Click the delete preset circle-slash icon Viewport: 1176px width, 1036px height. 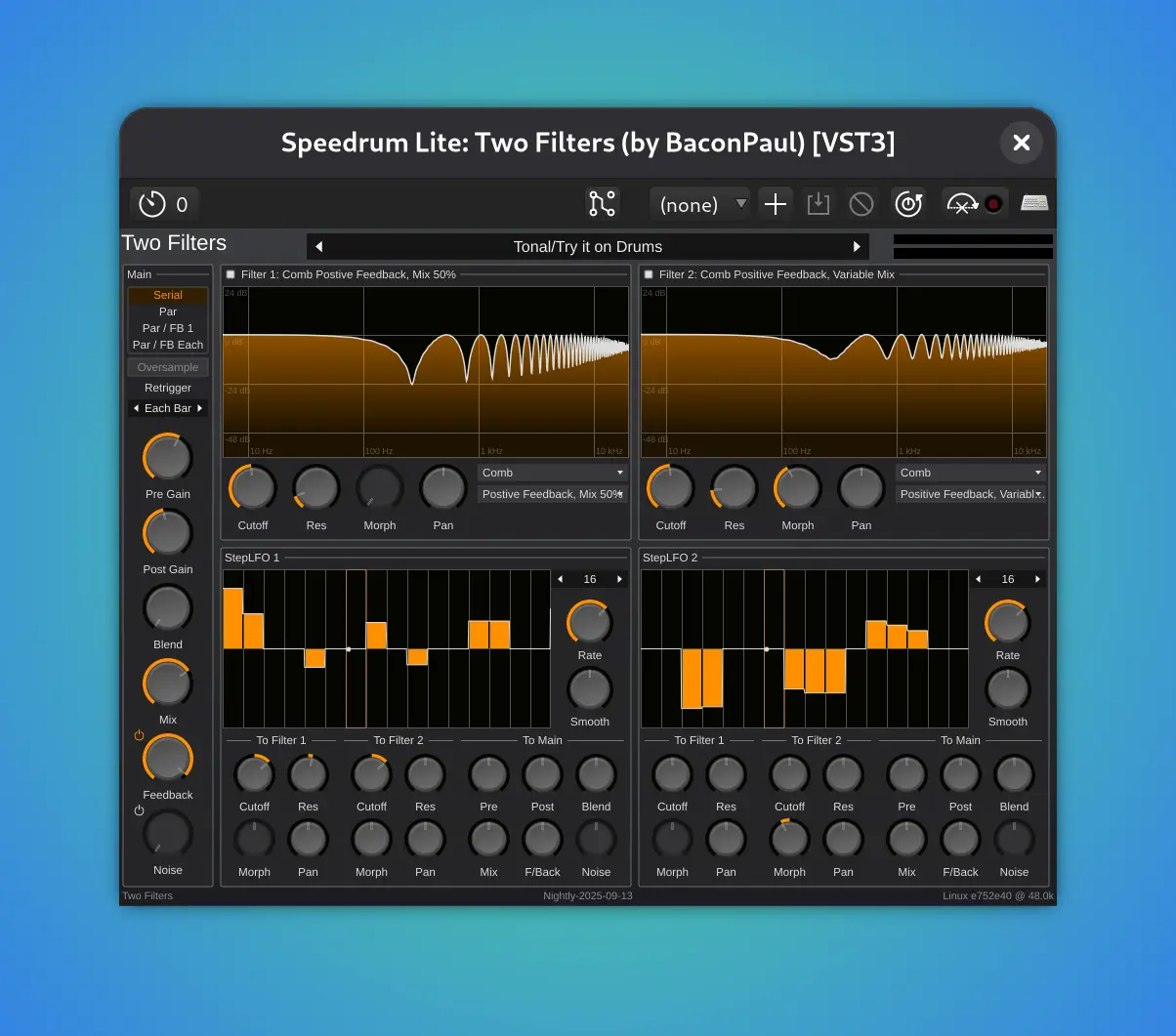[861, 204]
